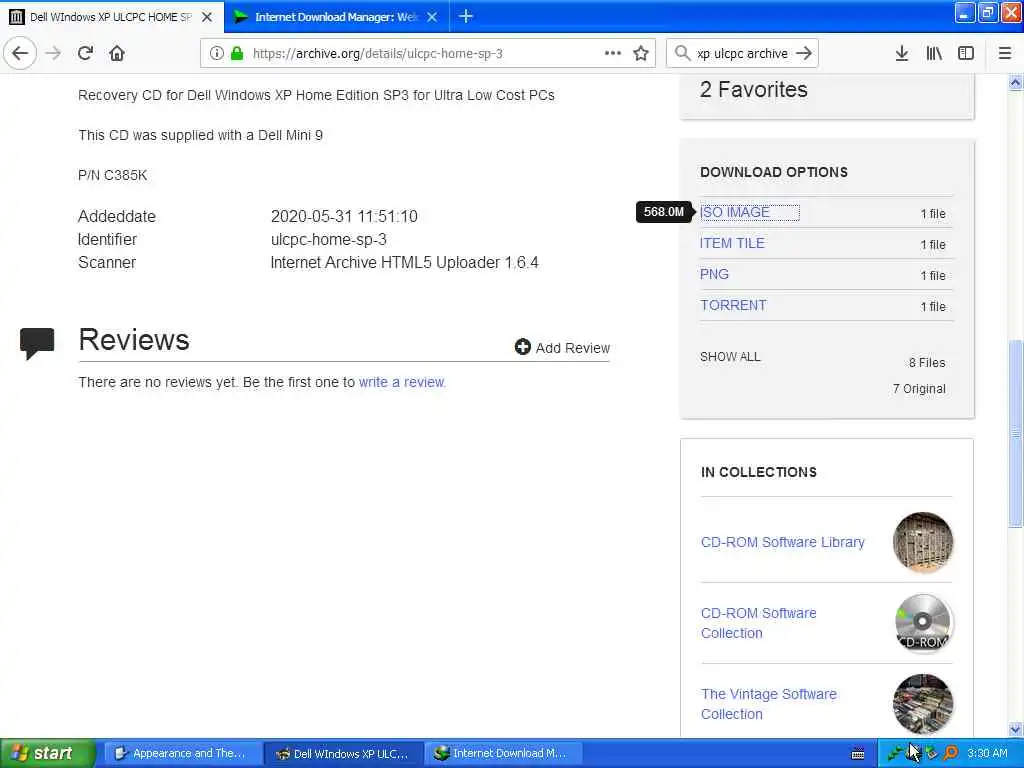This screenshot has height=768, width=1024.
Task: Click the search magnifier icon
Action: click(682, 53)
